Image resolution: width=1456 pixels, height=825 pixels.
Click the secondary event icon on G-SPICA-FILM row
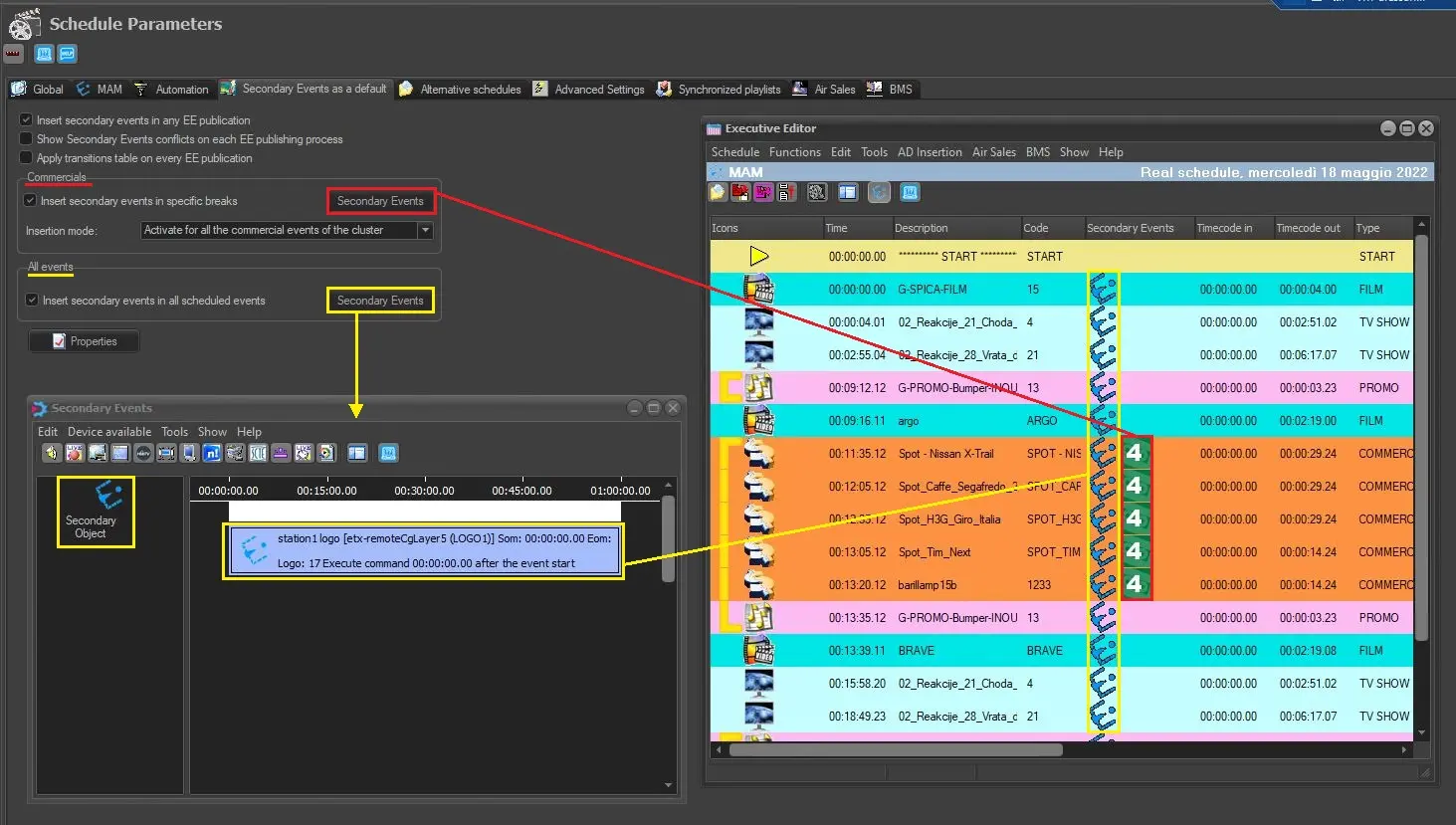point(1103,289)
